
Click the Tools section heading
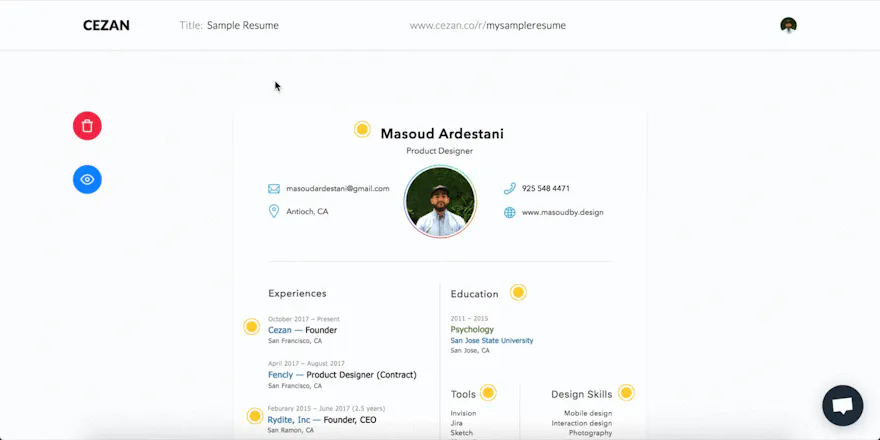tap(463, 395)
